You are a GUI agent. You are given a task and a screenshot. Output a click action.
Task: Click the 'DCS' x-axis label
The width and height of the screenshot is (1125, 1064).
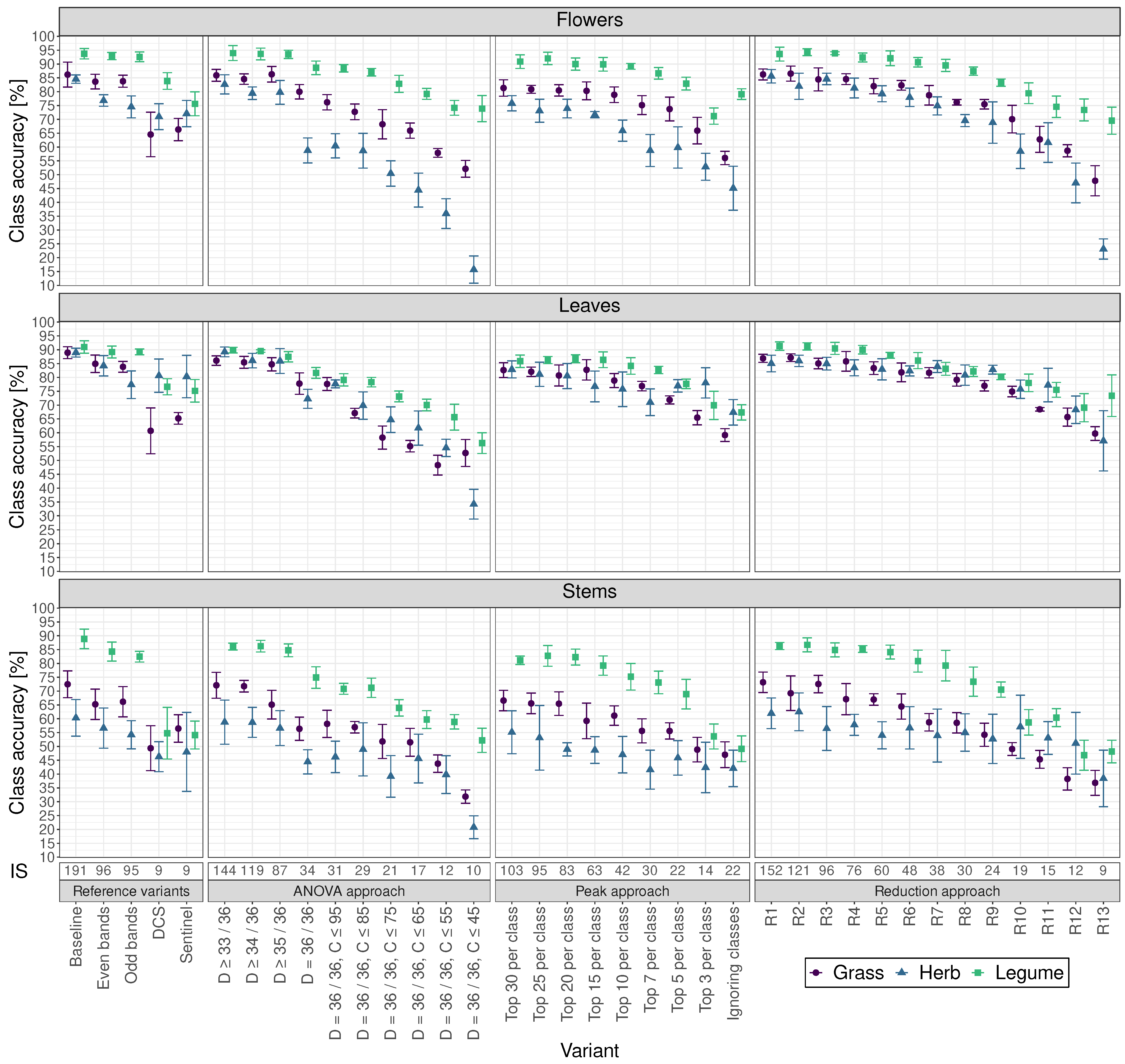pos(159,923)
